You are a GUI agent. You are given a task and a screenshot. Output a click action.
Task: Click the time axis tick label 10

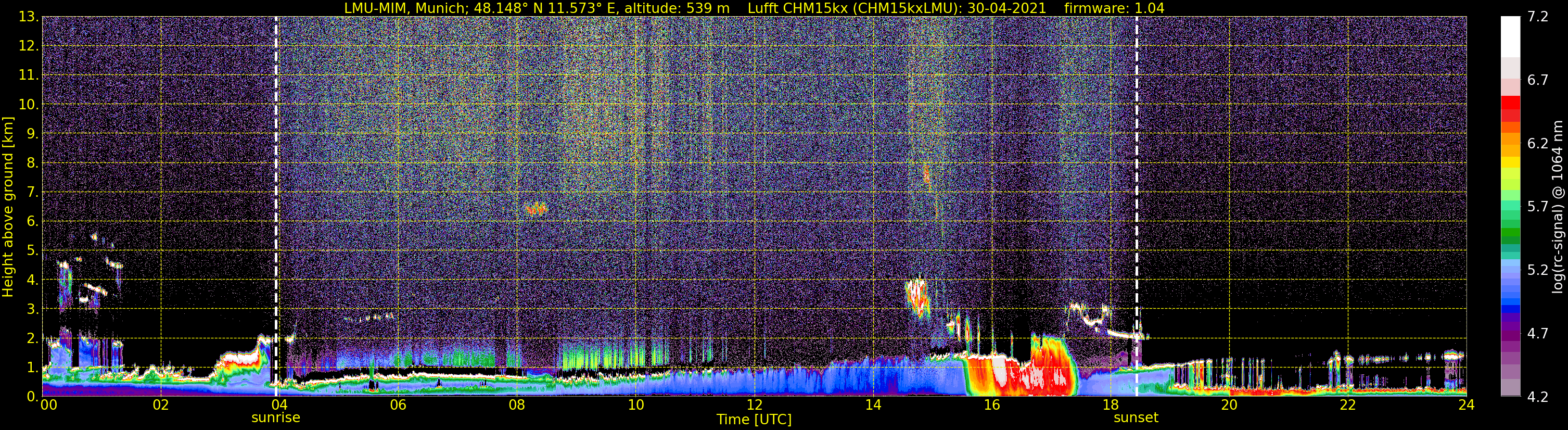click(x=635, y=406)
